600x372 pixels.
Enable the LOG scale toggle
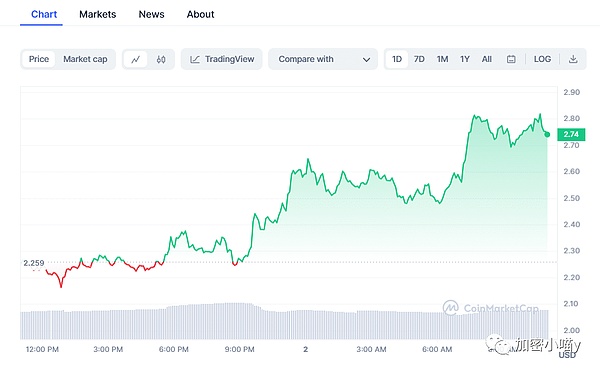(x=542, y=59)
